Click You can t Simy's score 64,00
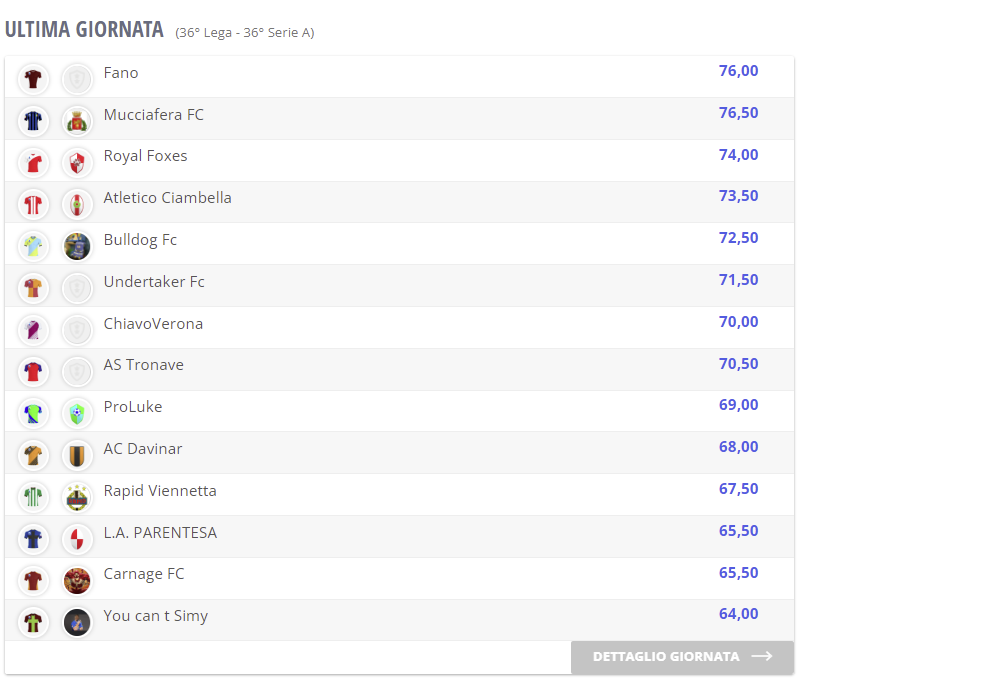 pyautogui.click(x=738, y=614)
